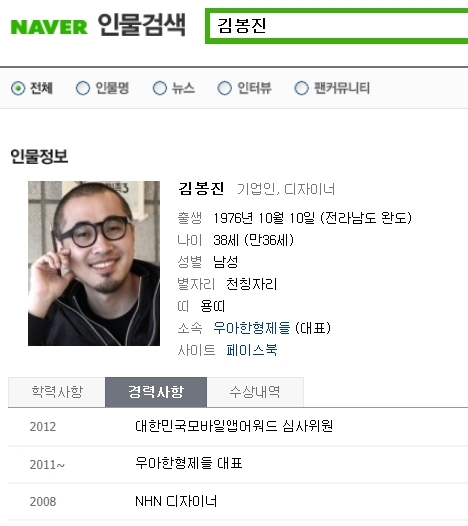The width and height of the screenshot is (468, 526).
Task: Switch to the 수상내역 tab
Action: 255,392
